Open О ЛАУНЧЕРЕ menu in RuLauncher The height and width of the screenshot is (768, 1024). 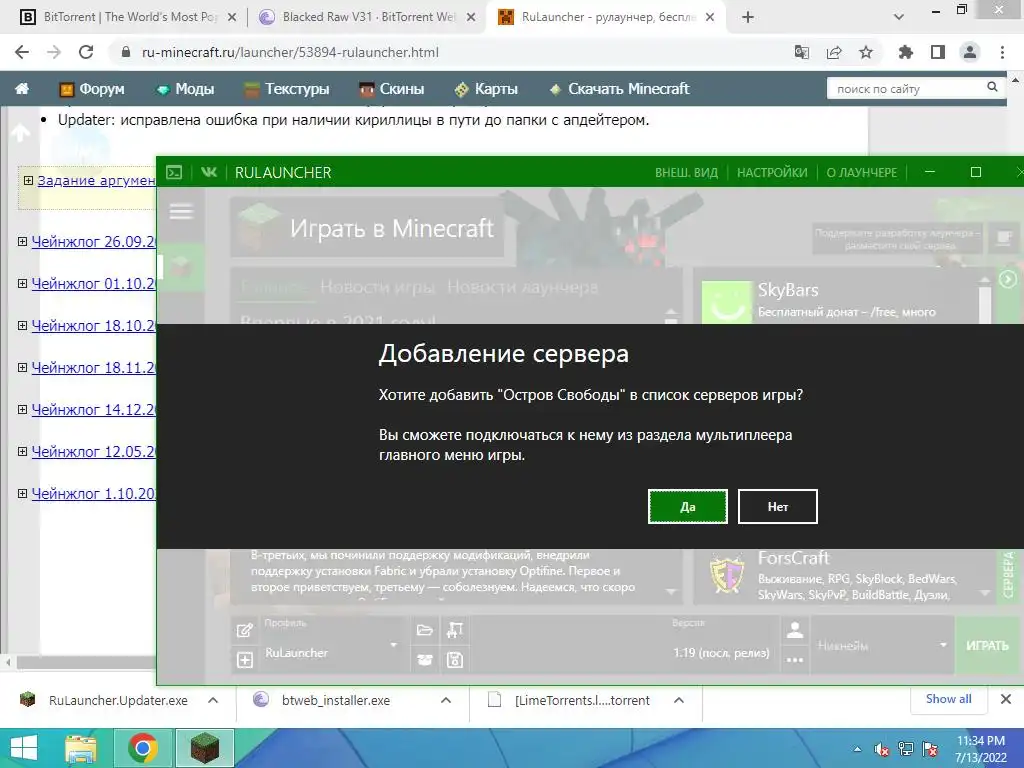pyautogui.click(x=861, y=172)
